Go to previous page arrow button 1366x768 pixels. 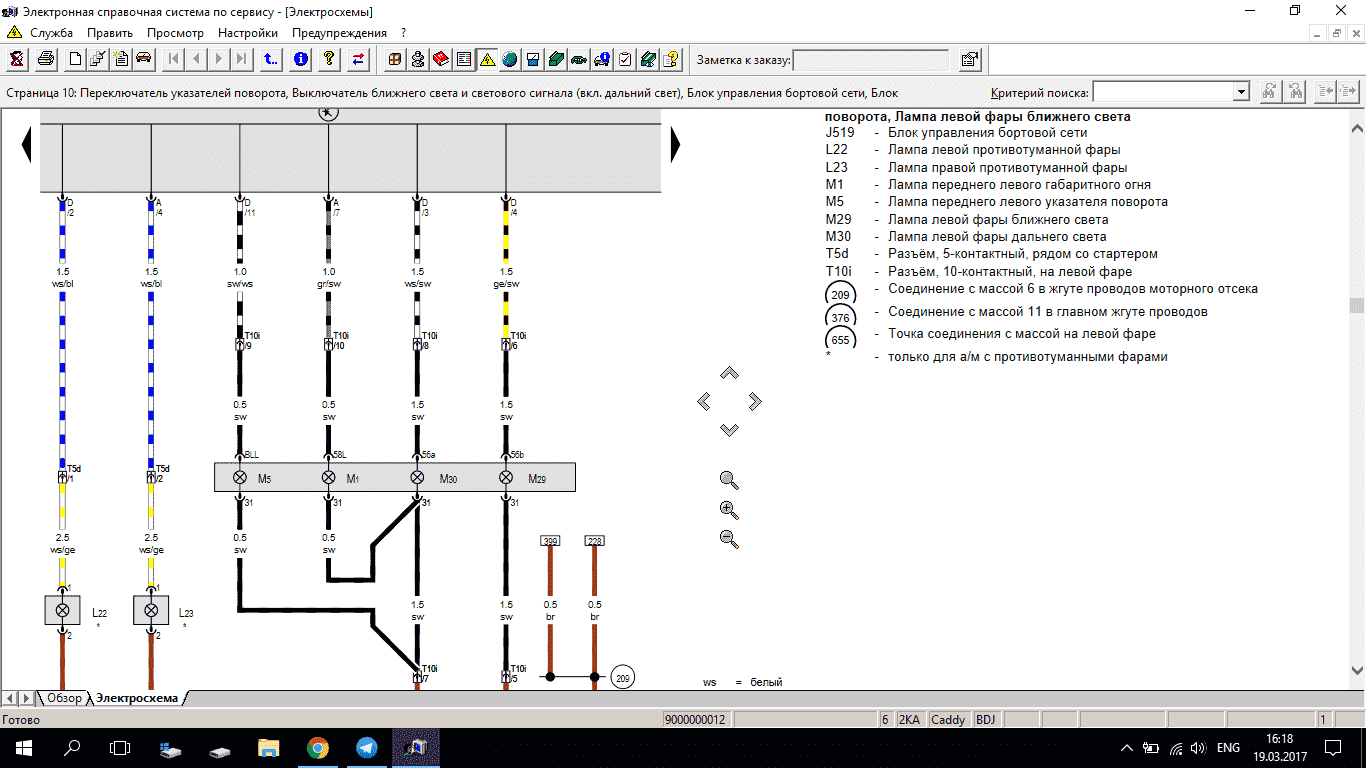(x=196, y=59)
